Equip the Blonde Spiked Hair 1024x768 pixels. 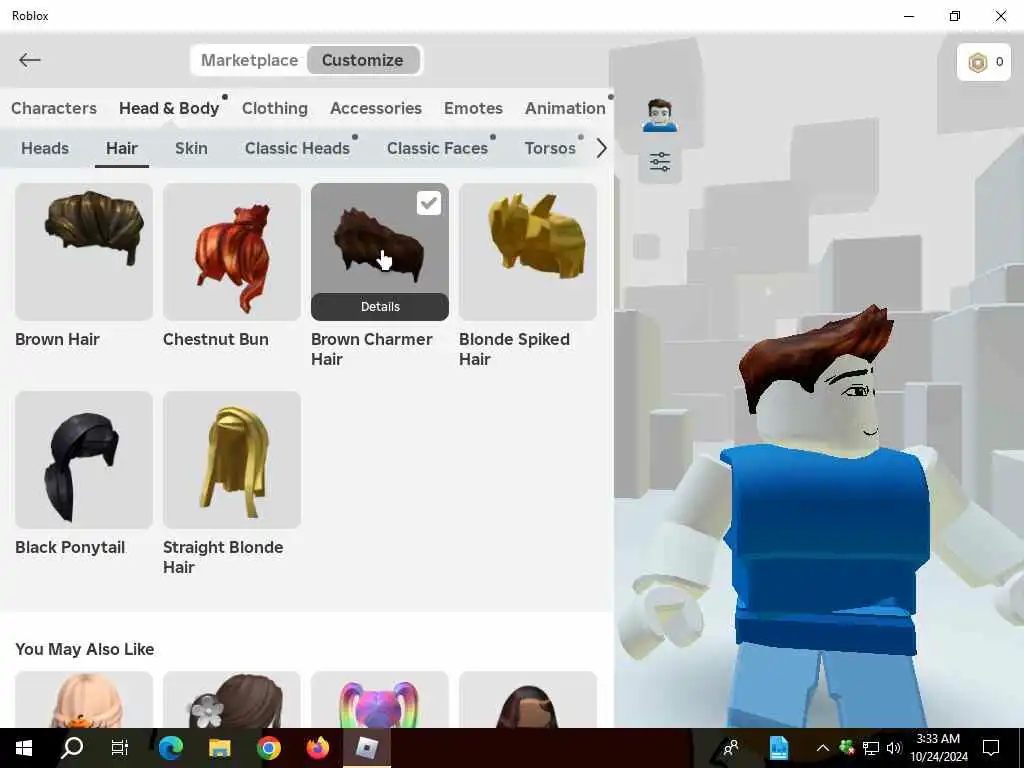tap(528, 252)
